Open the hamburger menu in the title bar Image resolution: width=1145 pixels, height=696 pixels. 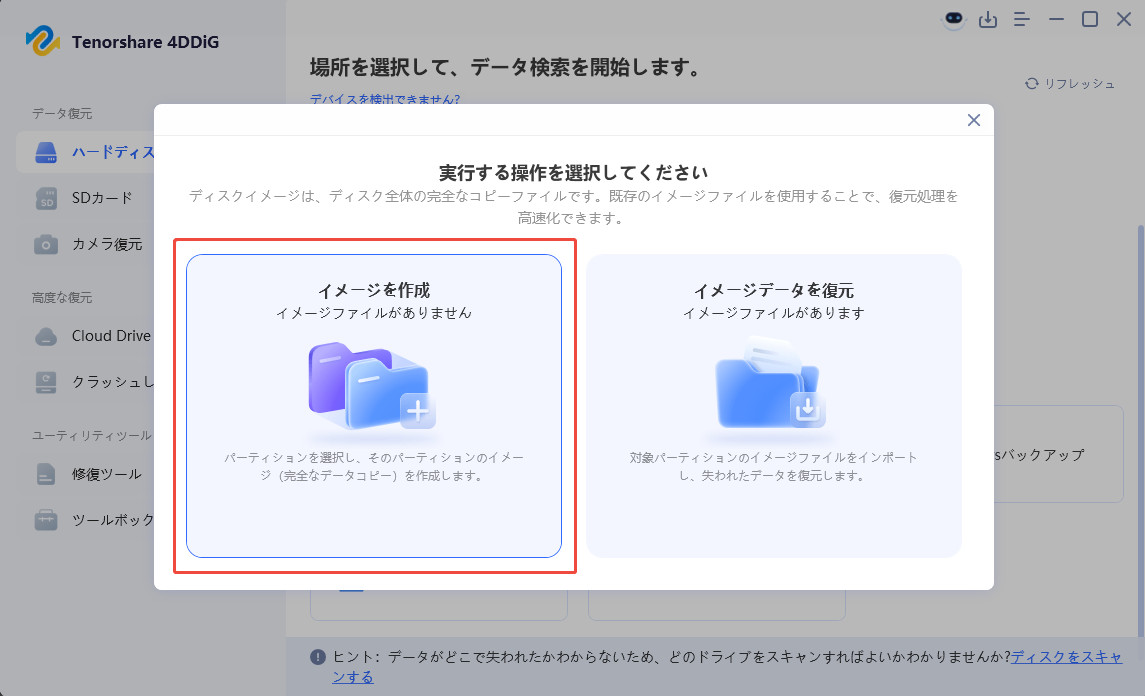click(x=1022, y=19)
